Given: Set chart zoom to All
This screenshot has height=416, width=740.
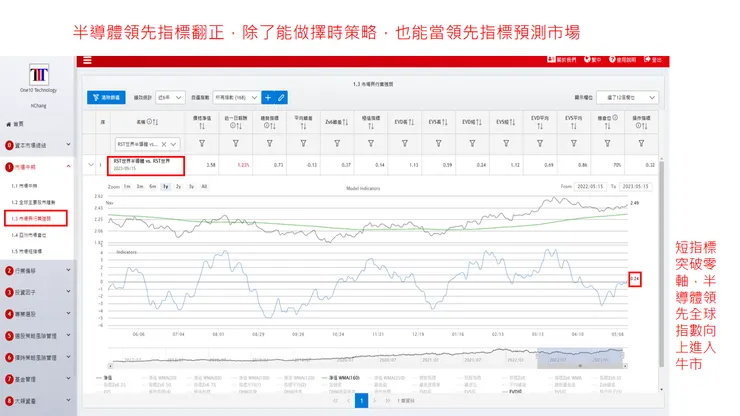Looking at the screenshot, I should [204, 187].
